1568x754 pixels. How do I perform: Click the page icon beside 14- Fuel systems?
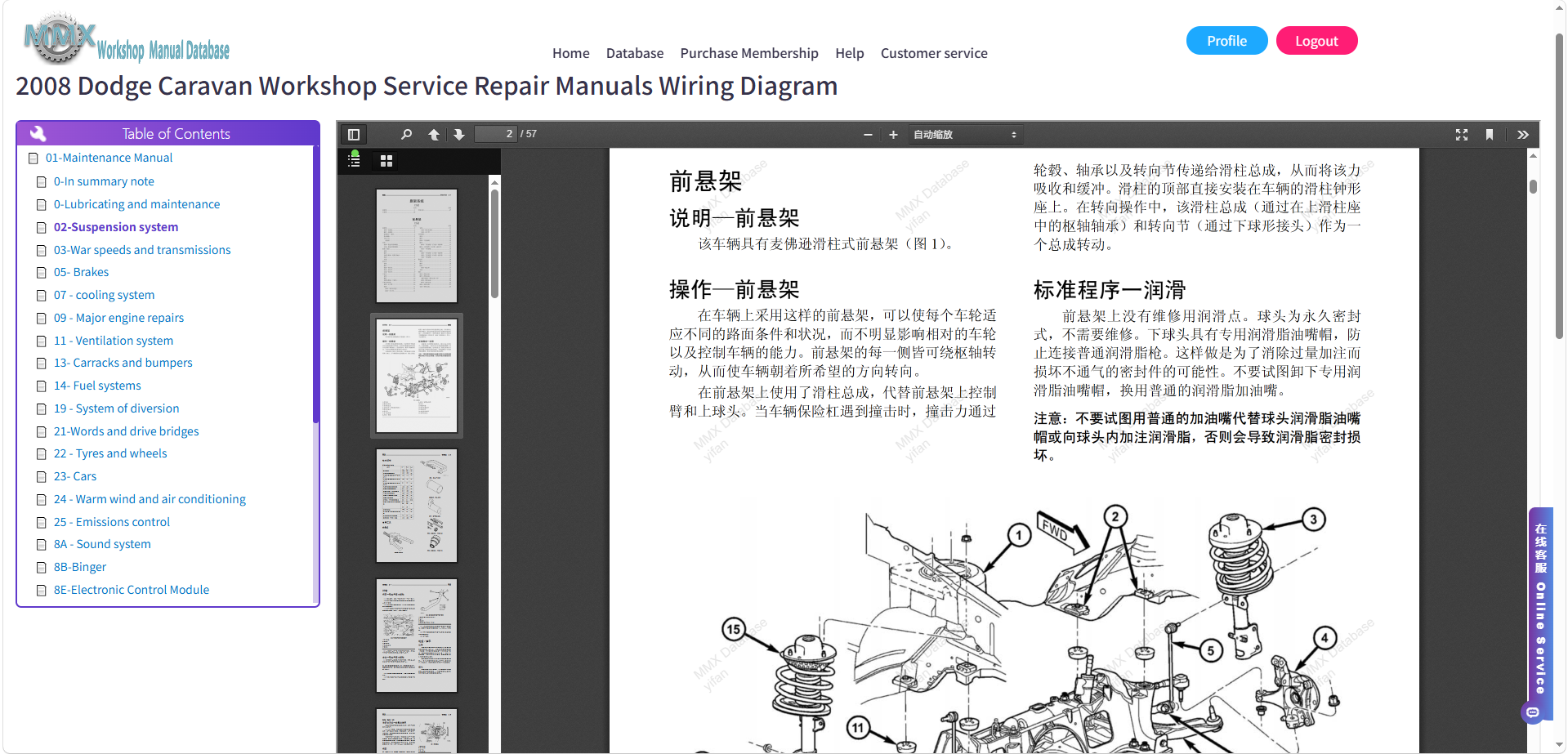click(42, 386)
